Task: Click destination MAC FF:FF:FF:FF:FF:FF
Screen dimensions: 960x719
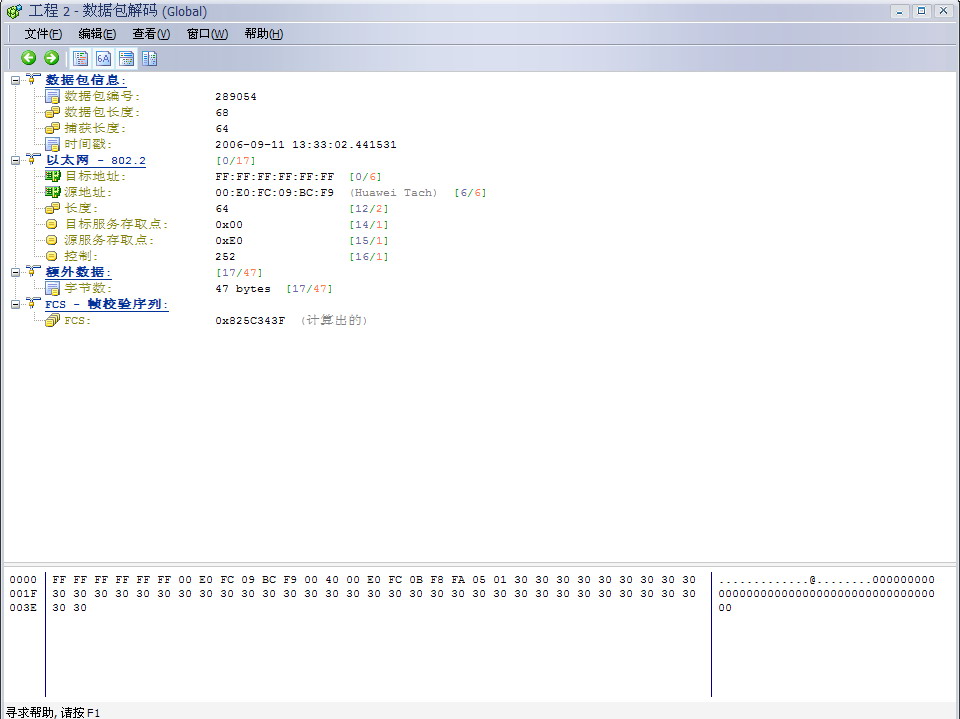Action: (x=274, y=176)
